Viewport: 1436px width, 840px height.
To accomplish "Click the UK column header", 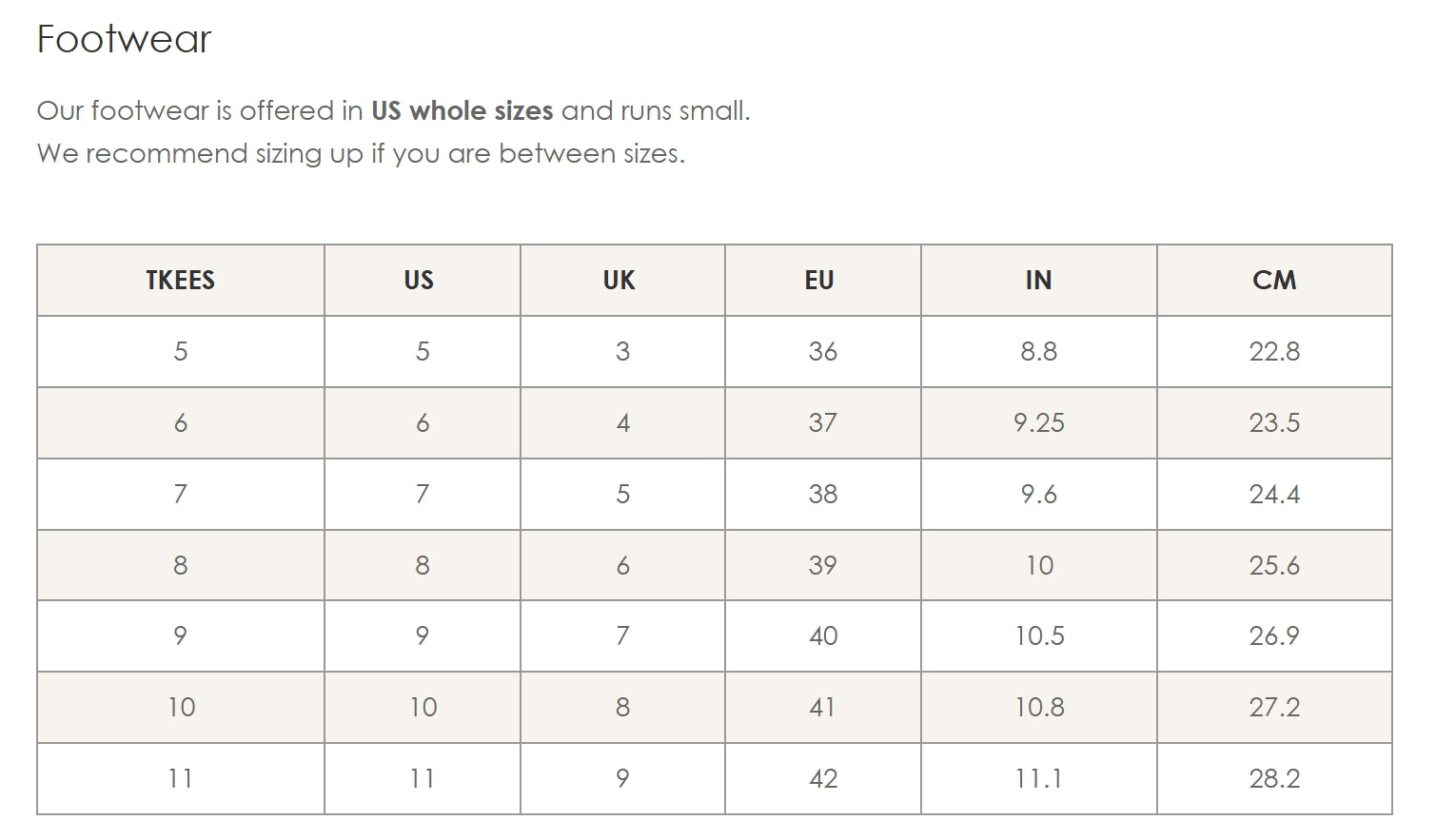I will click(x=619, y=281).
